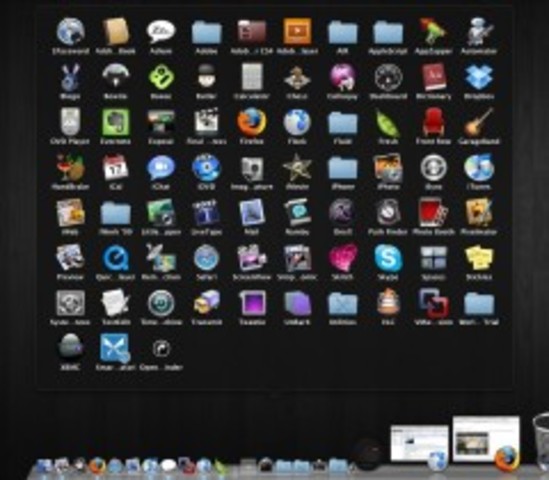549x480 pixels.
Task: Open Preview
Action: click(70, 258)
